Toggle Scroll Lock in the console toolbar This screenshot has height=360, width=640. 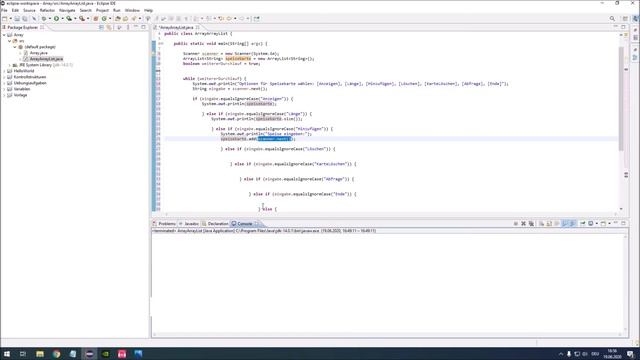point(549,224)
